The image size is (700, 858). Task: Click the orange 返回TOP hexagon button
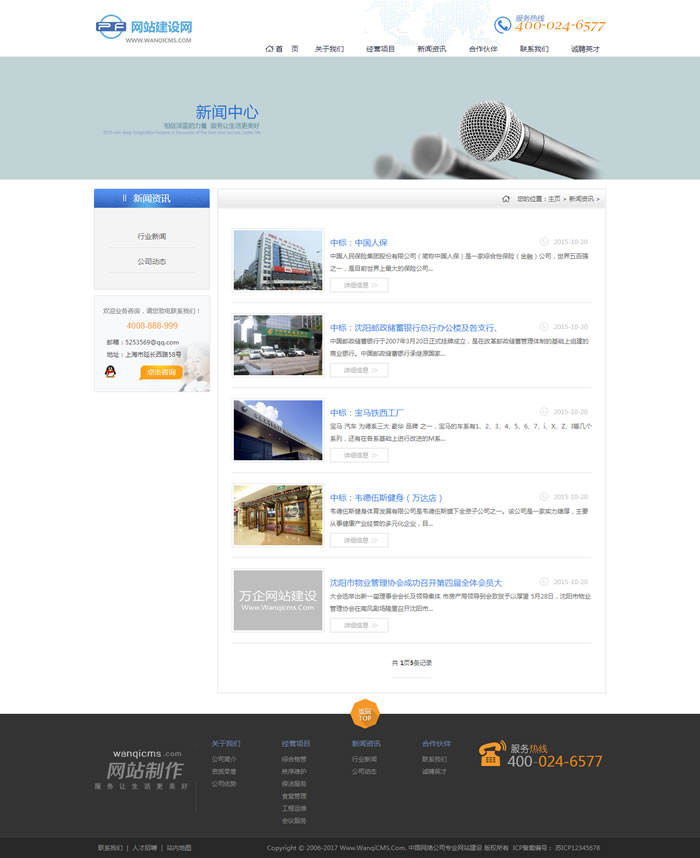(x=365, y=714)
